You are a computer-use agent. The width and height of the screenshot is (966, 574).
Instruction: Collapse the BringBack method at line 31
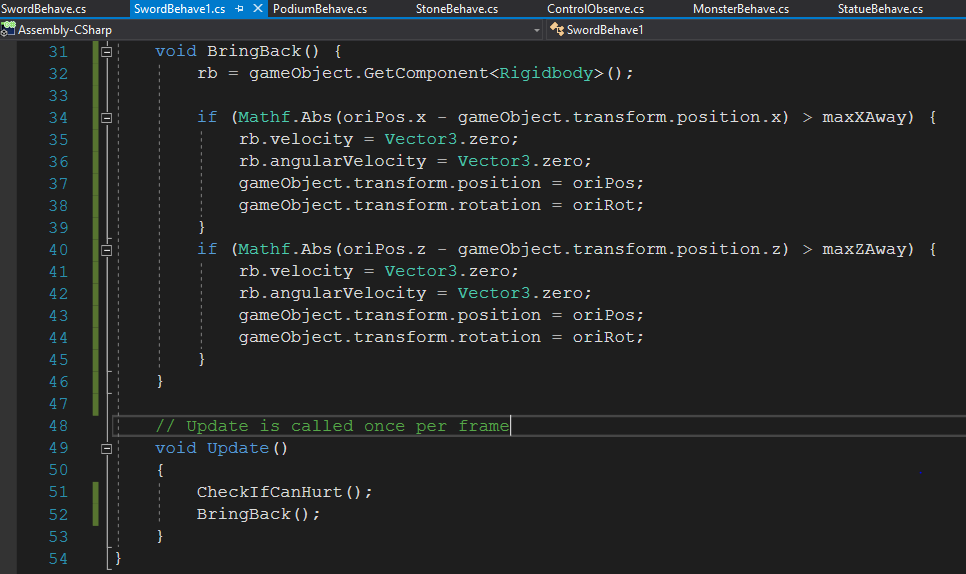107,52
